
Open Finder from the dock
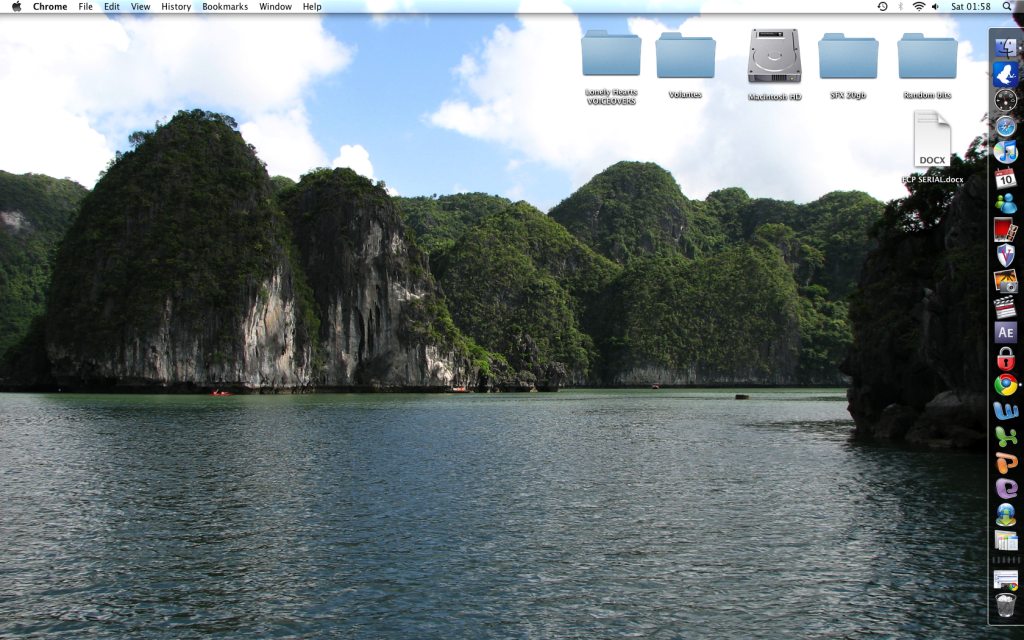pyautogui.click(x=1005, y=47)
